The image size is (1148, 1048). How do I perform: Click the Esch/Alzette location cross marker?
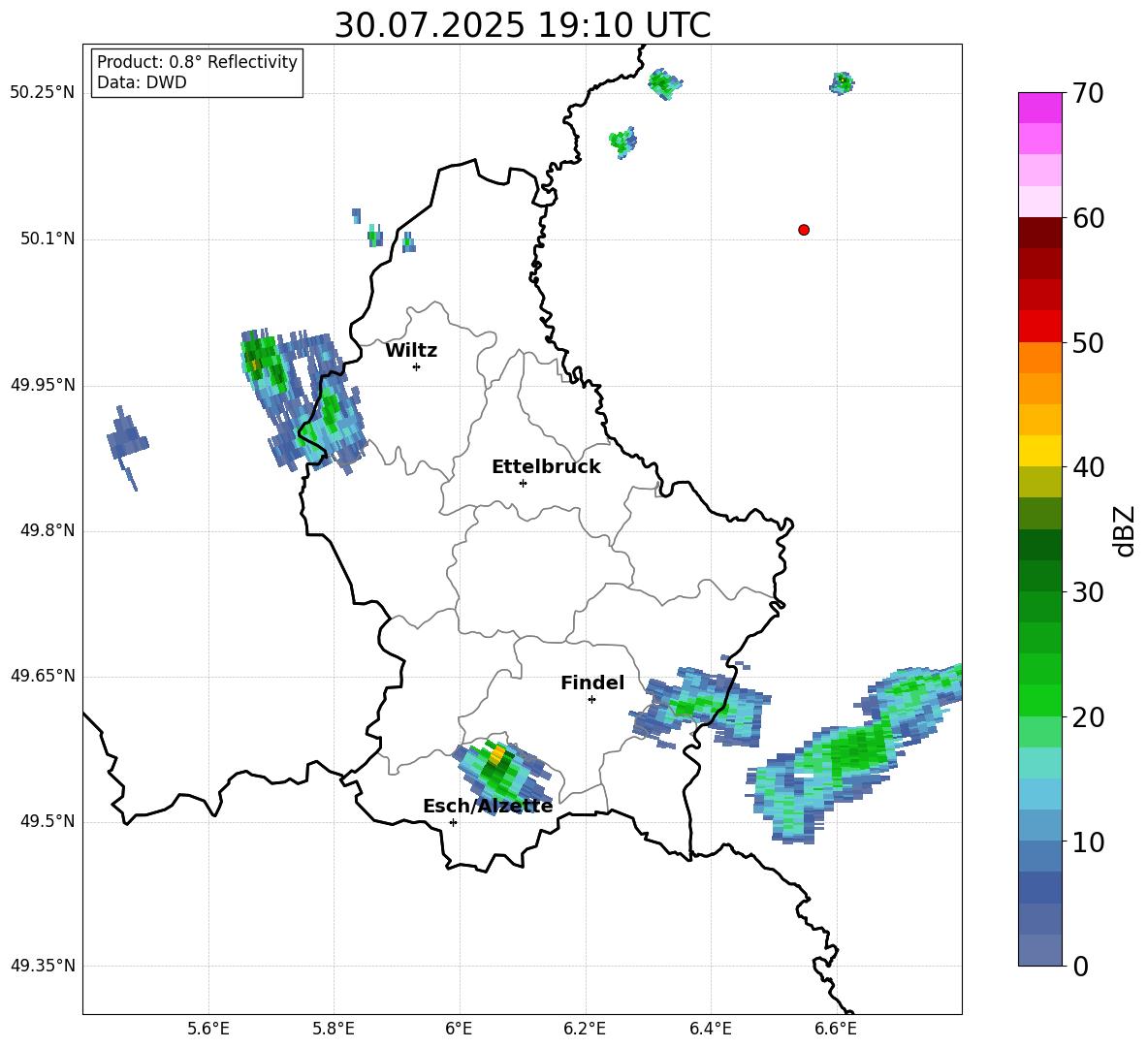pos(453,822)
